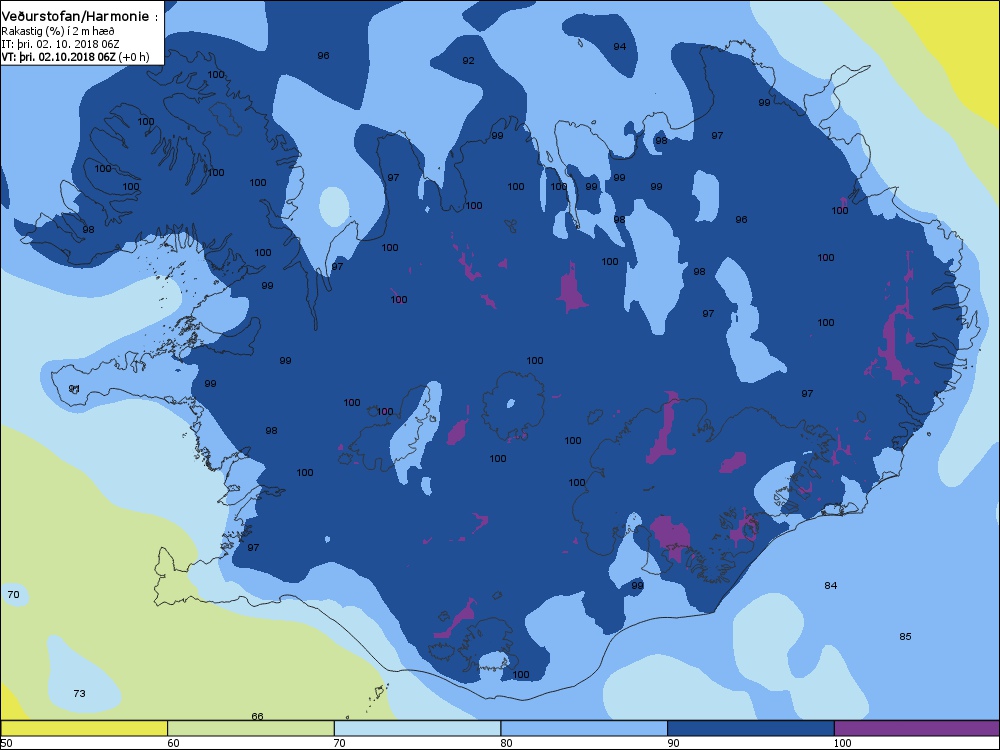Click the humidity value 92 on the map
The image size is (1000, 750).
[468, 61]
